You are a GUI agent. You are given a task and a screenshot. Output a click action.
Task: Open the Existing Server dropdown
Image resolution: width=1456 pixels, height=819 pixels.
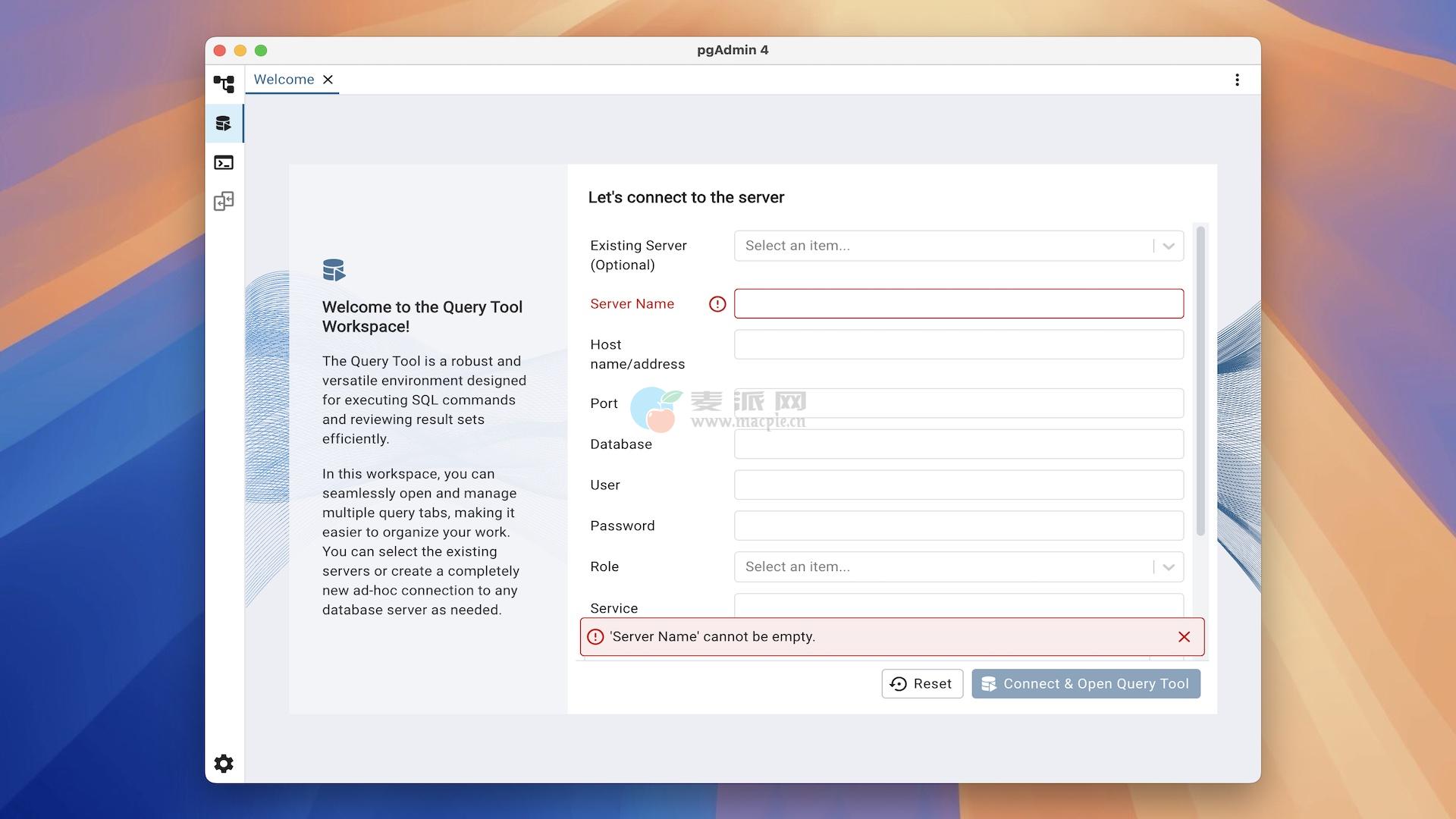click(959, 246)
